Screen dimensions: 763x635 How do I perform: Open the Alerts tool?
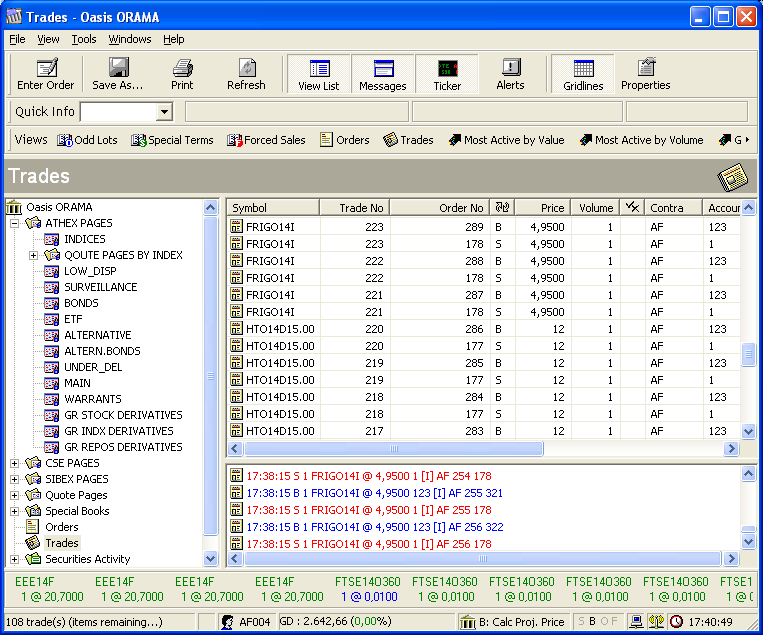click(x=510, y=74)
